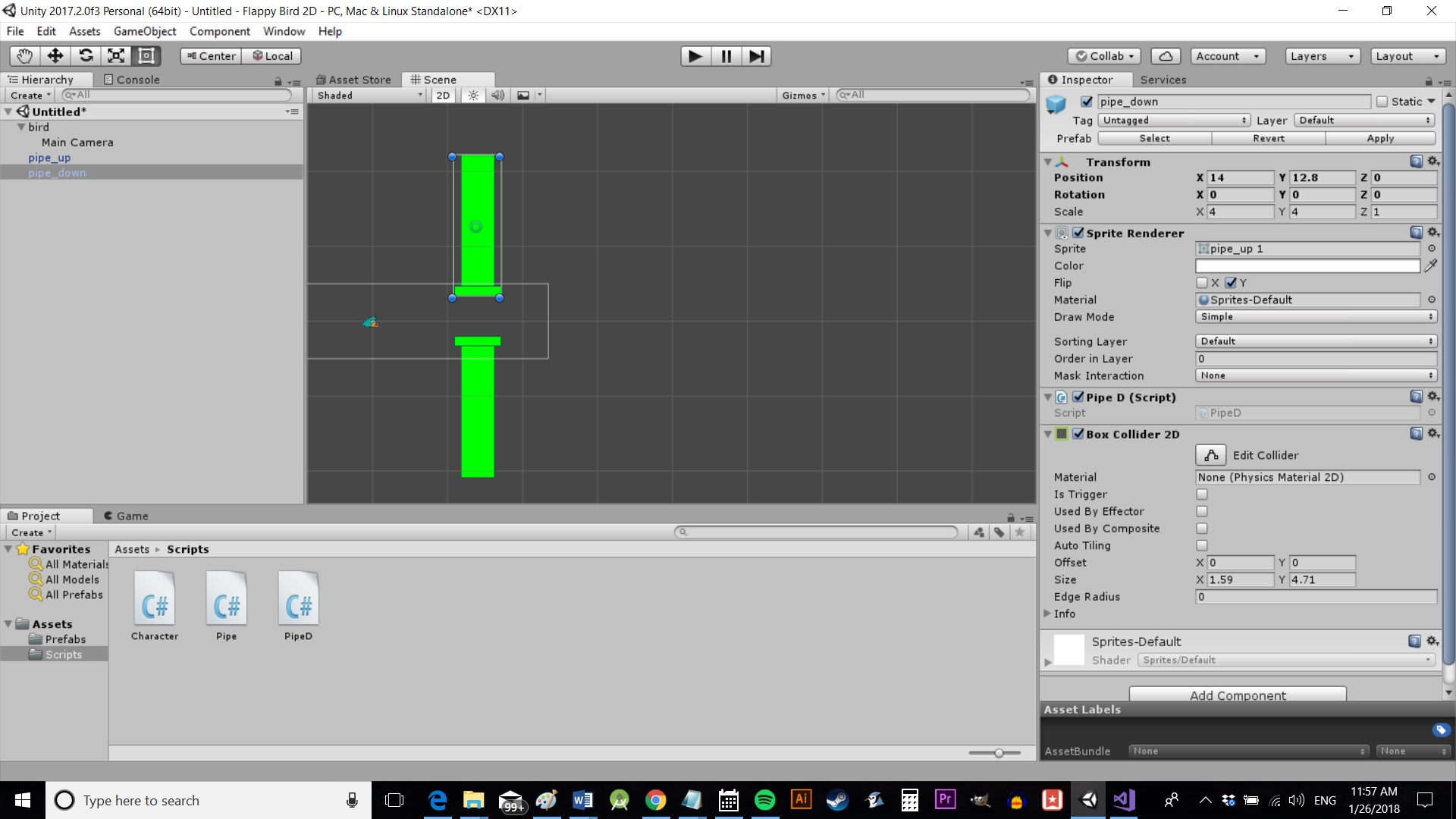
Task: Click the Step frame button
Action: click(x=756, y=56)
